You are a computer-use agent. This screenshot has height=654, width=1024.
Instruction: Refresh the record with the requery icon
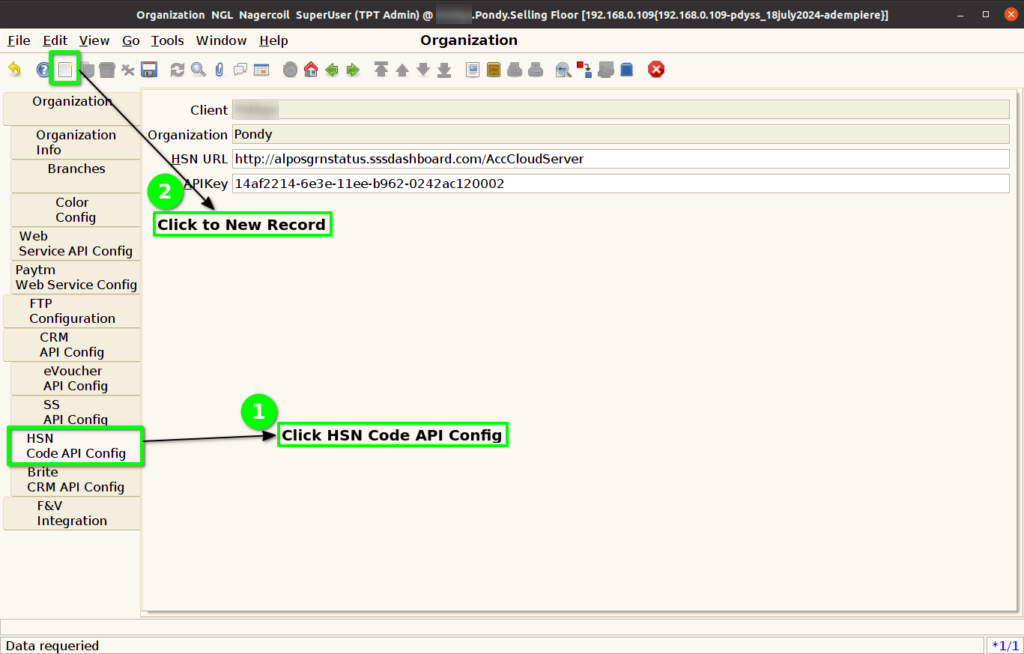[177, 69]
